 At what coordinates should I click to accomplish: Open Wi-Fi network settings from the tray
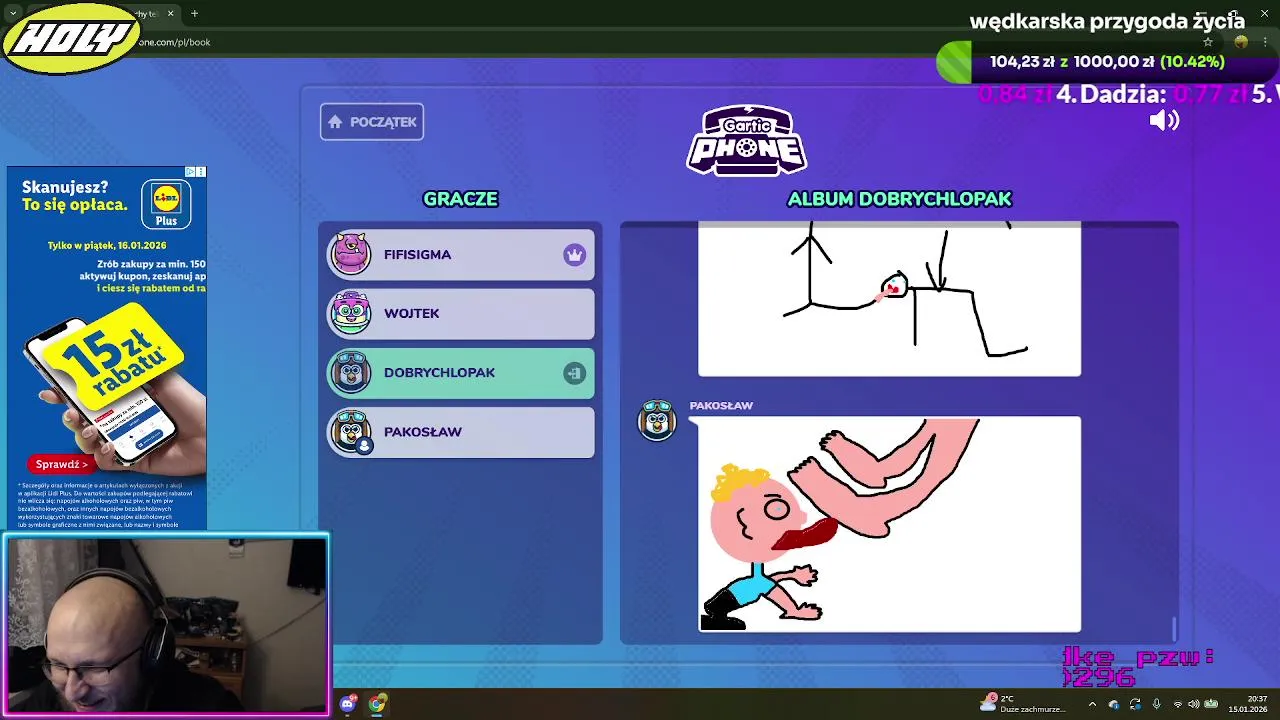[1177, 704]
